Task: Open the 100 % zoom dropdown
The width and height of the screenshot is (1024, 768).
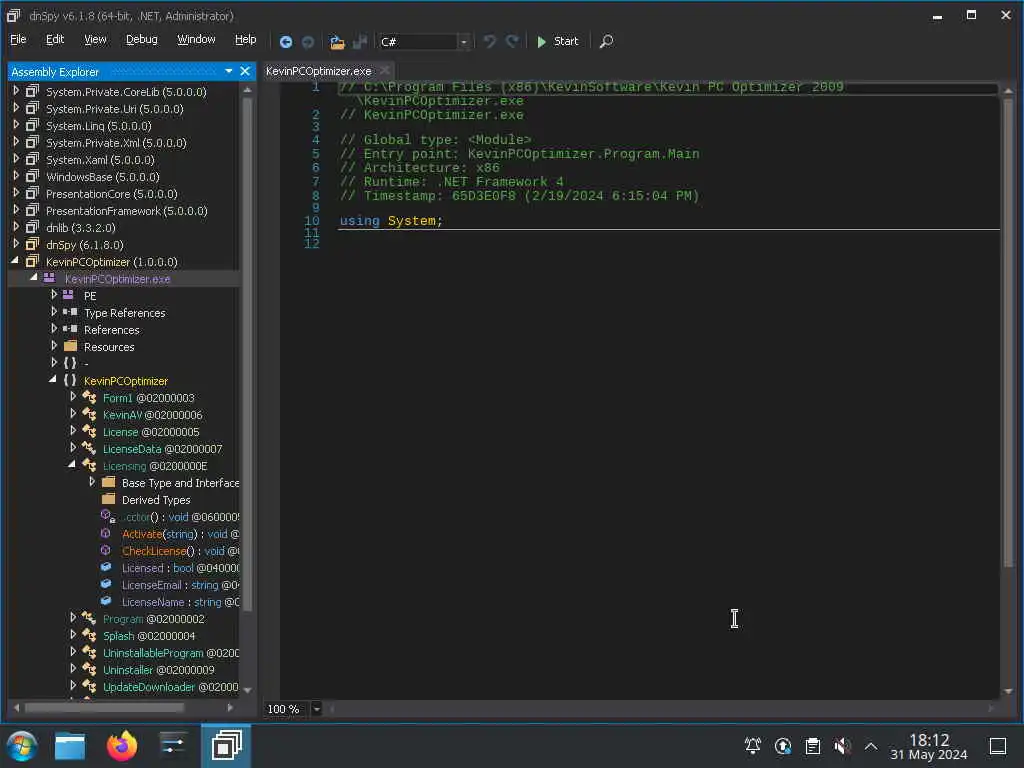Action: [x=316, y=709]
